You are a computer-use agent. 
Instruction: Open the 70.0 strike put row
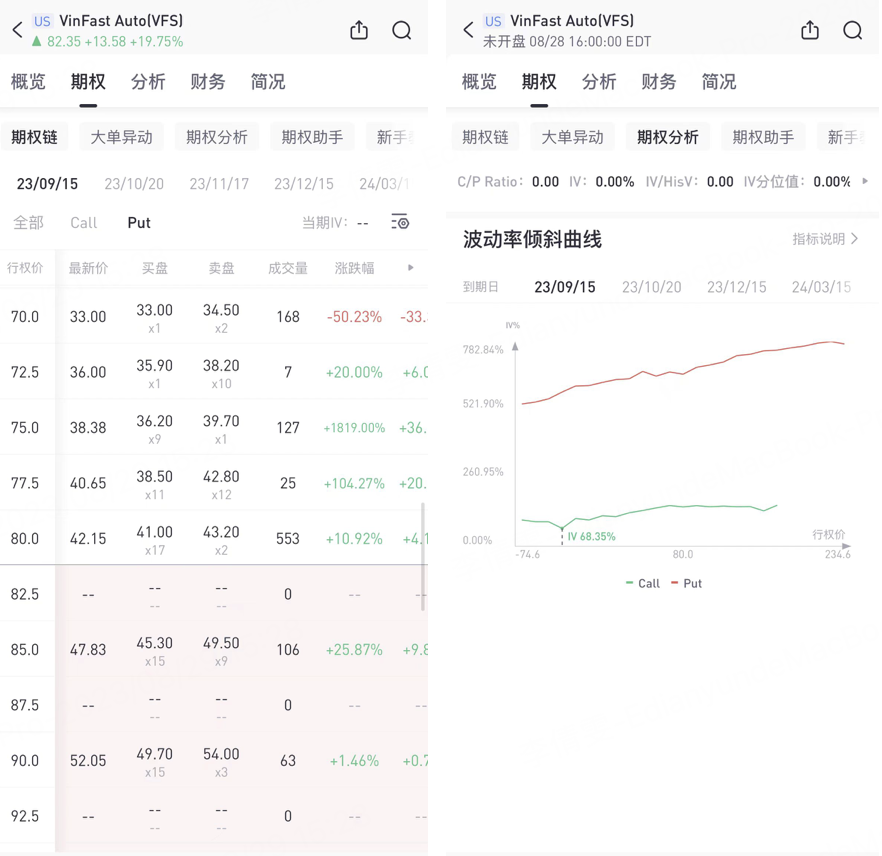pyautogui.click(x=214, y=317)
